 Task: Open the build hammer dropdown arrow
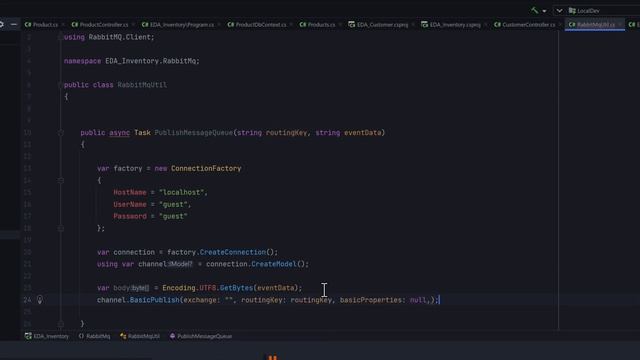pos(544,11)
